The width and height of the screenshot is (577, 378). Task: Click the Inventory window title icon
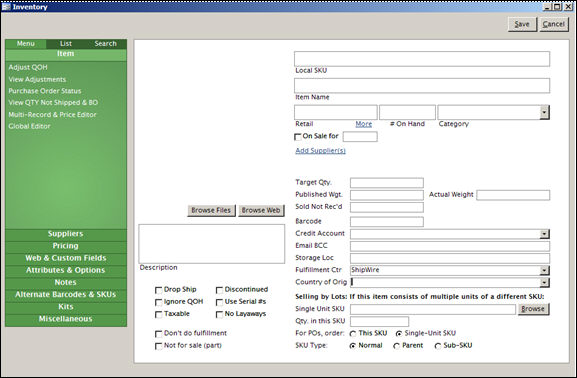click(x=6, y=7)
